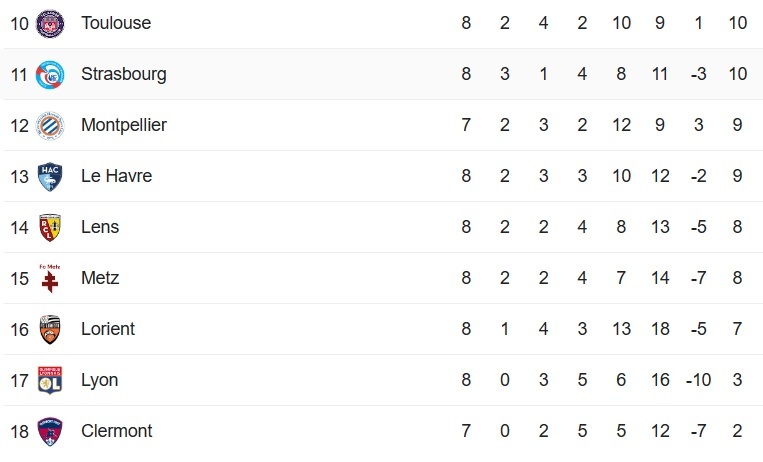Viewport: 763px width, 462px height.
Task: Select the Lens team name
Action: click(x=100, y=227)
